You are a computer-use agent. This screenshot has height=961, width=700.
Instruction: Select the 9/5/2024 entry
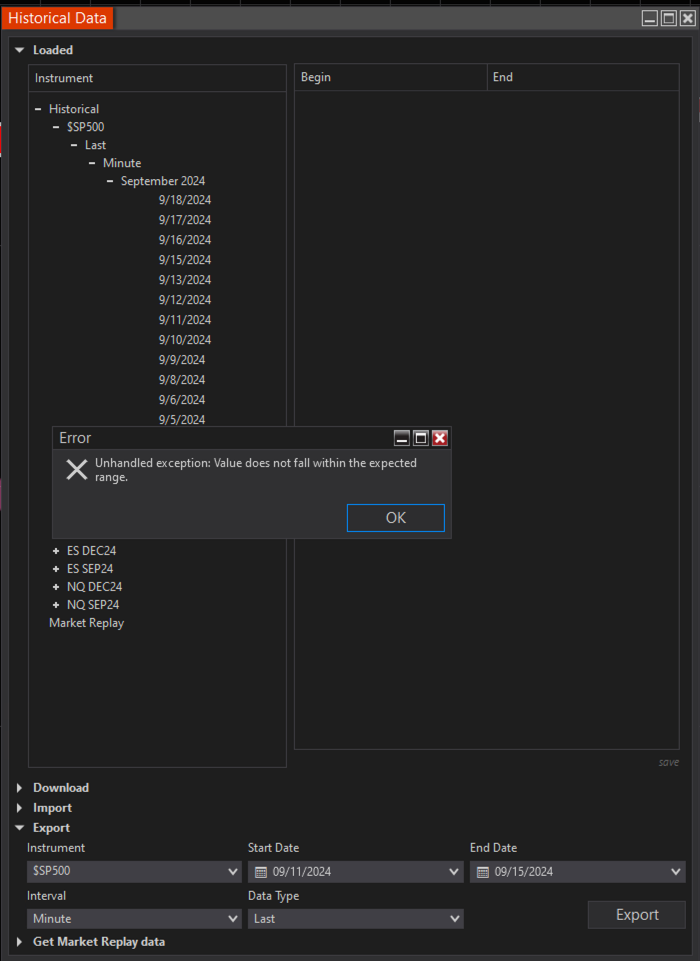coord(181,420)
